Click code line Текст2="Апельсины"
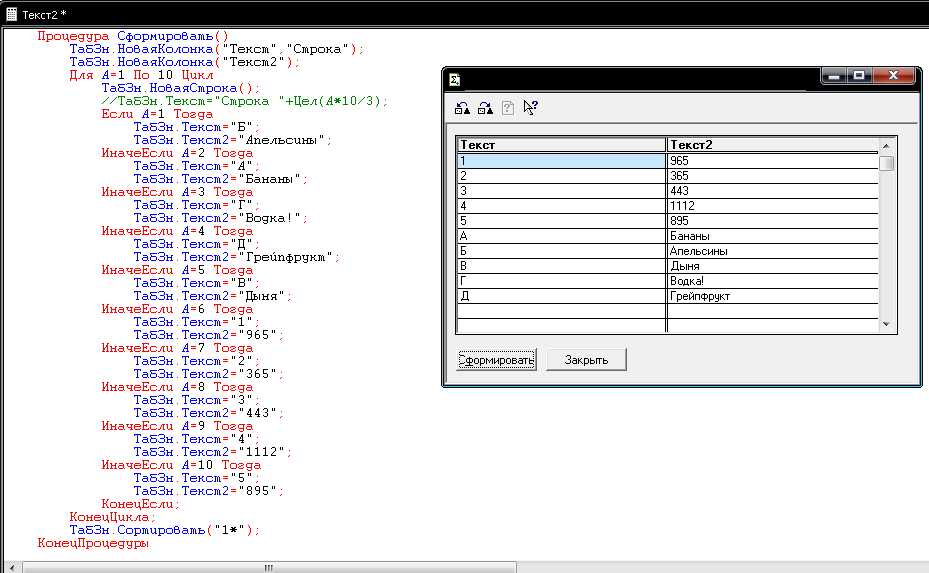 click(x=233, y=140)
